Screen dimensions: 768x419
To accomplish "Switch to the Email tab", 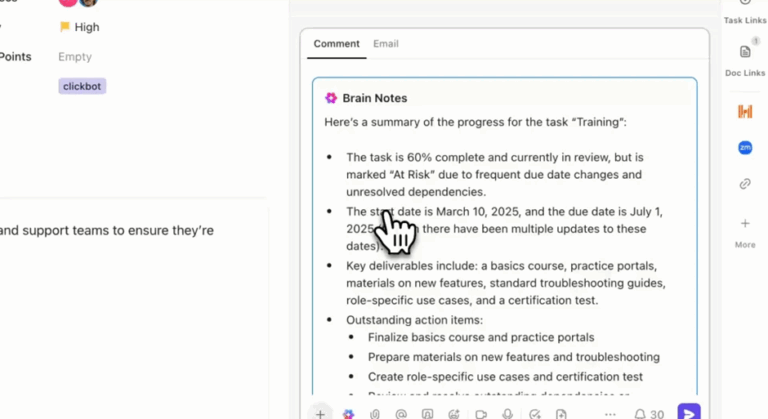I will click(386, 44).
